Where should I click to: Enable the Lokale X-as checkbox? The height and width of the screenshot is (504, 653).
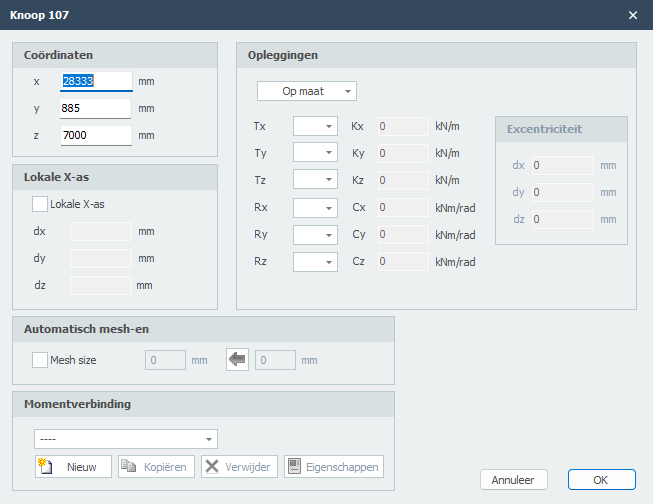[40, 204]
